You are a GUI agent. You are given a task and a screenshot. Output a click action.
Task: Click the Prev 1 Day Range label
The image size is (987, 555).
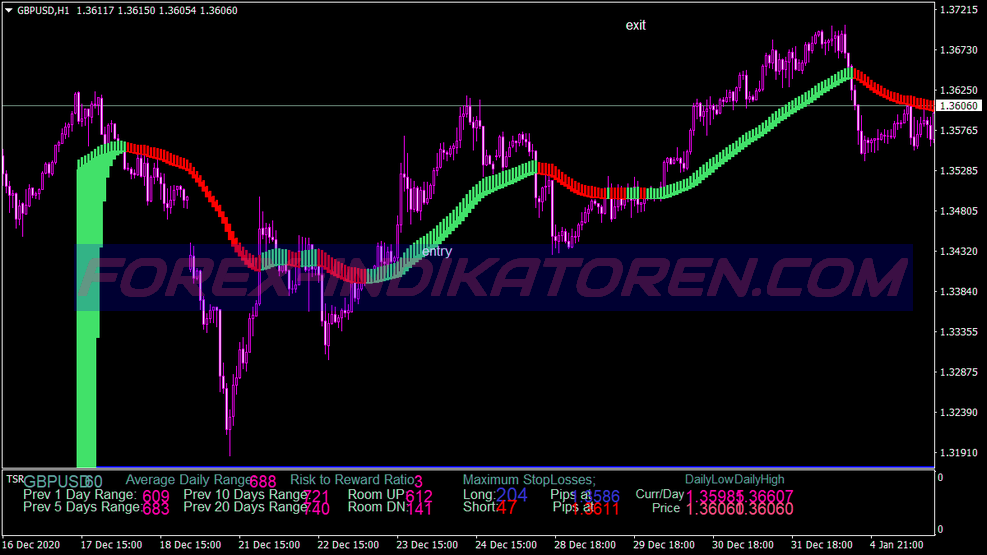pyautogui.click(x=80, y=495)
